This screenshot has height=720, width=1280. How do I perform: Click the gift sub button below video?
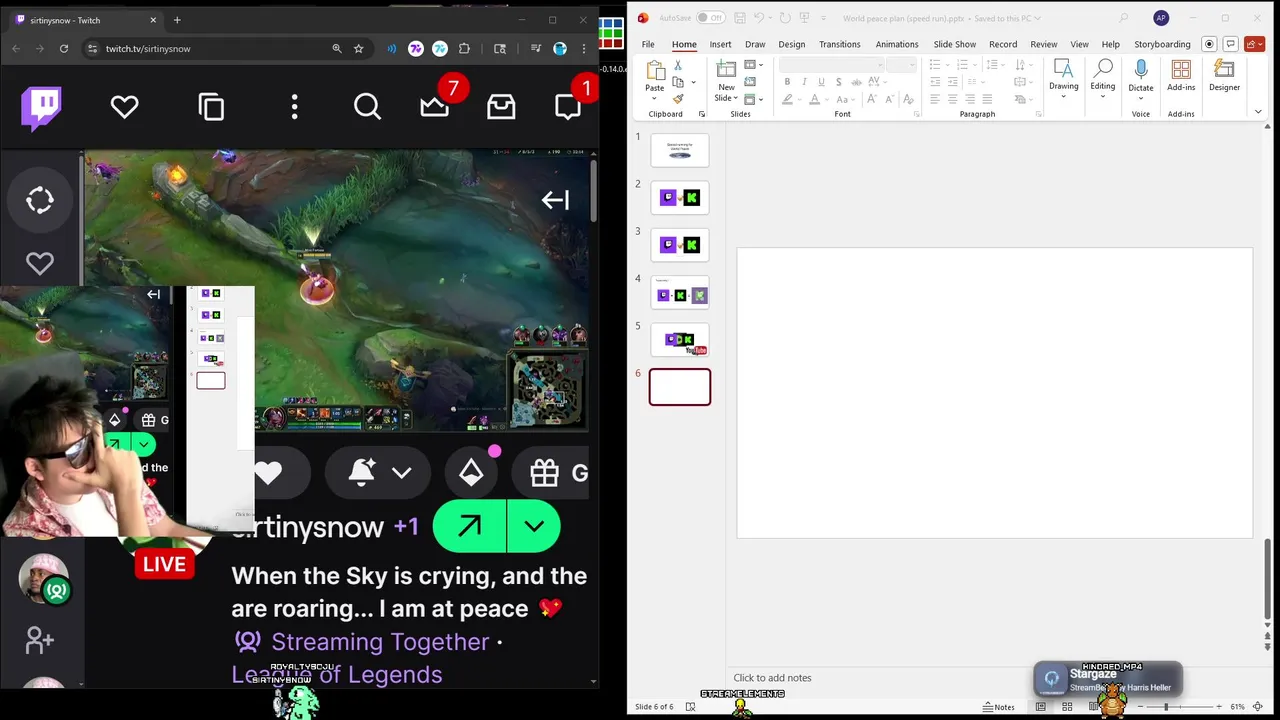coord(551,473)
